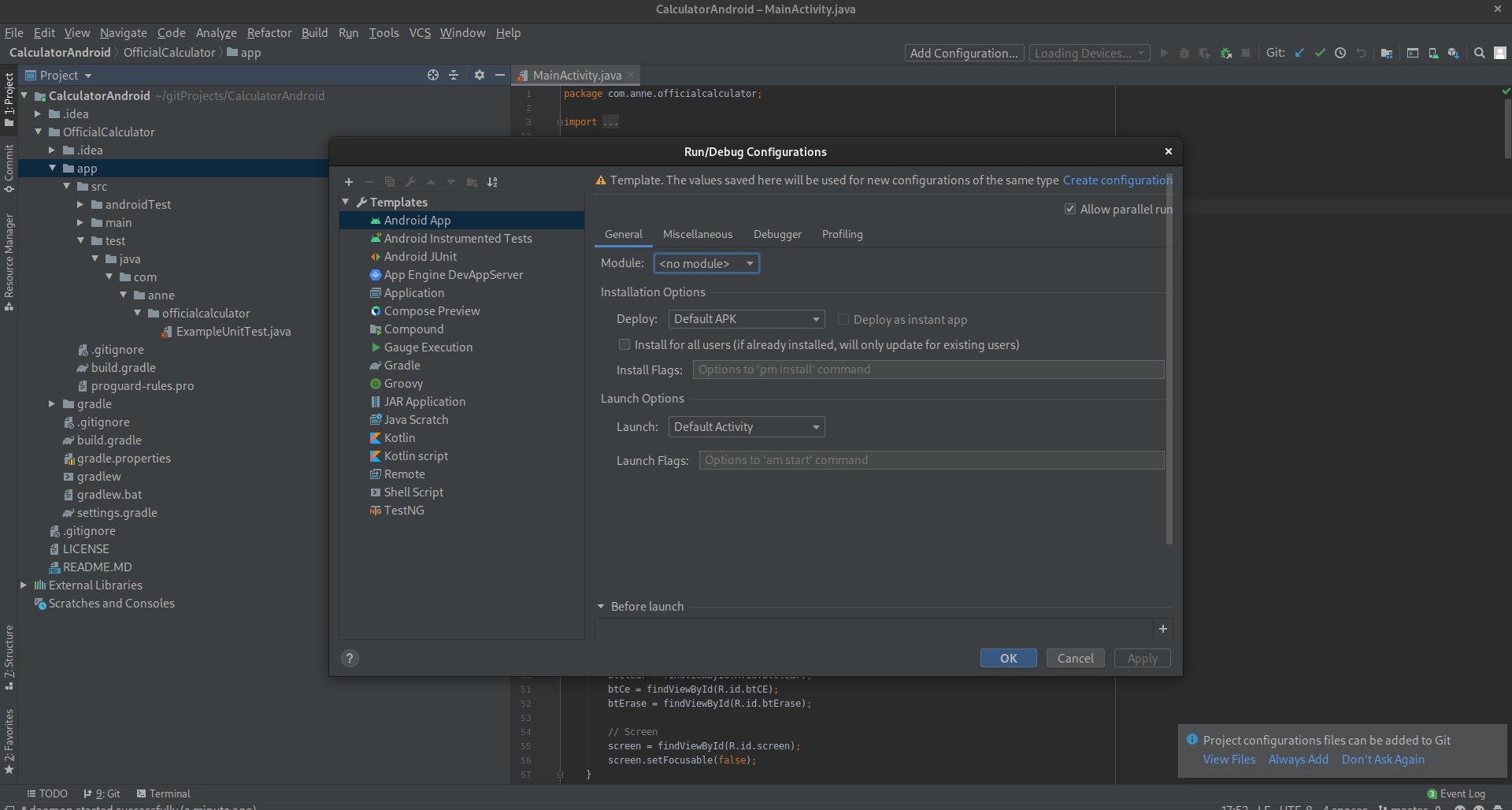Select Shell Script template
Screen dimensions: 1512x810
tap(461, 492)
